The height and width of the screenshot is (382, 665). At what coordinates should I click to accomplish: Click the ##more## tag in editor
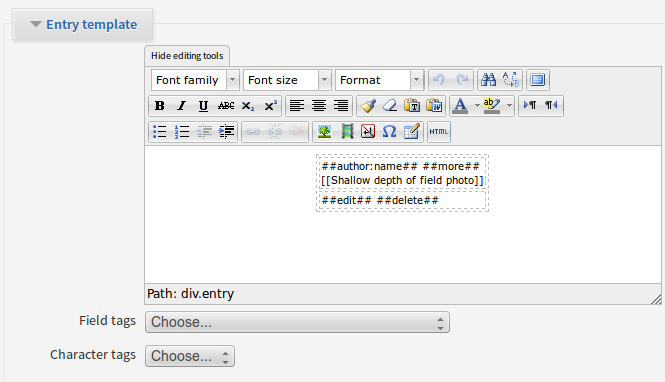coord(451,166)
